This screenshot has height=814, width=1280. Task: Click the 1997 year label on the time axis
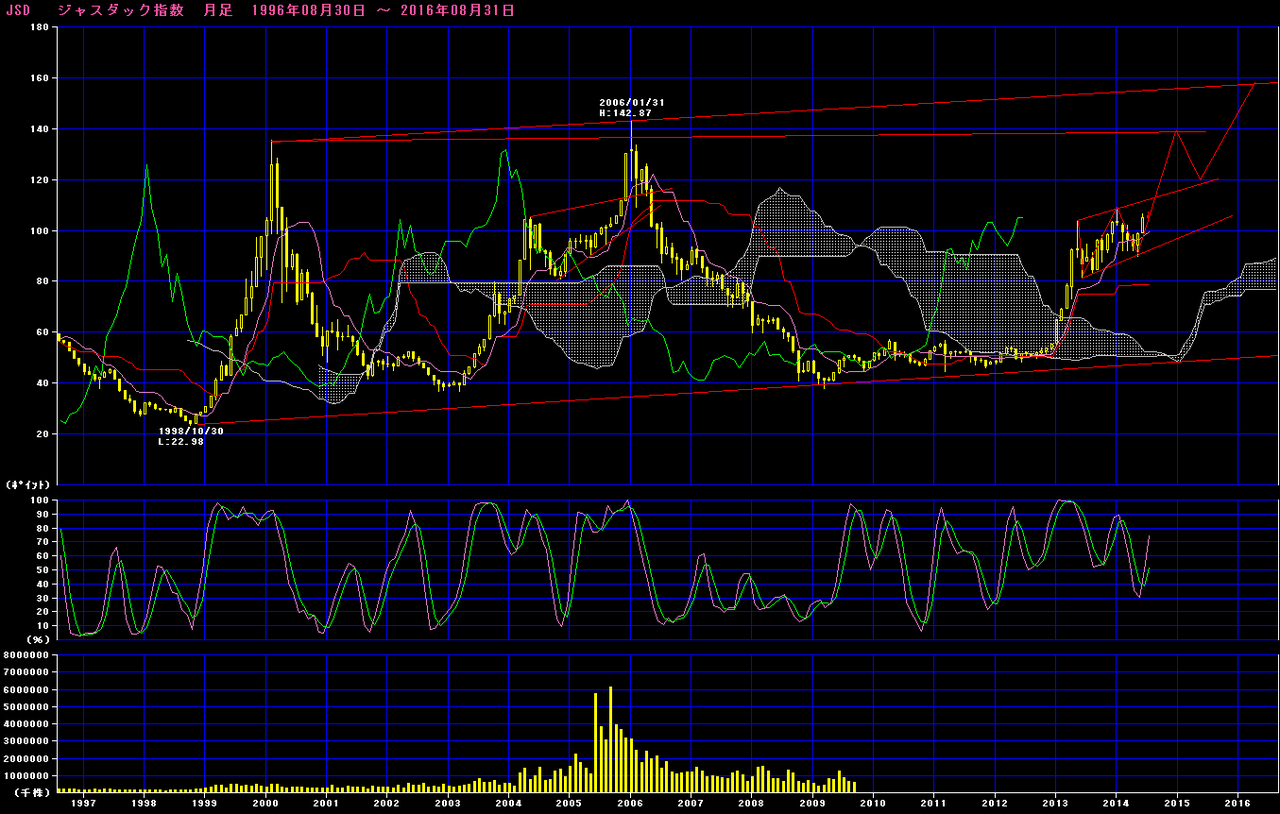click(83, 802)
